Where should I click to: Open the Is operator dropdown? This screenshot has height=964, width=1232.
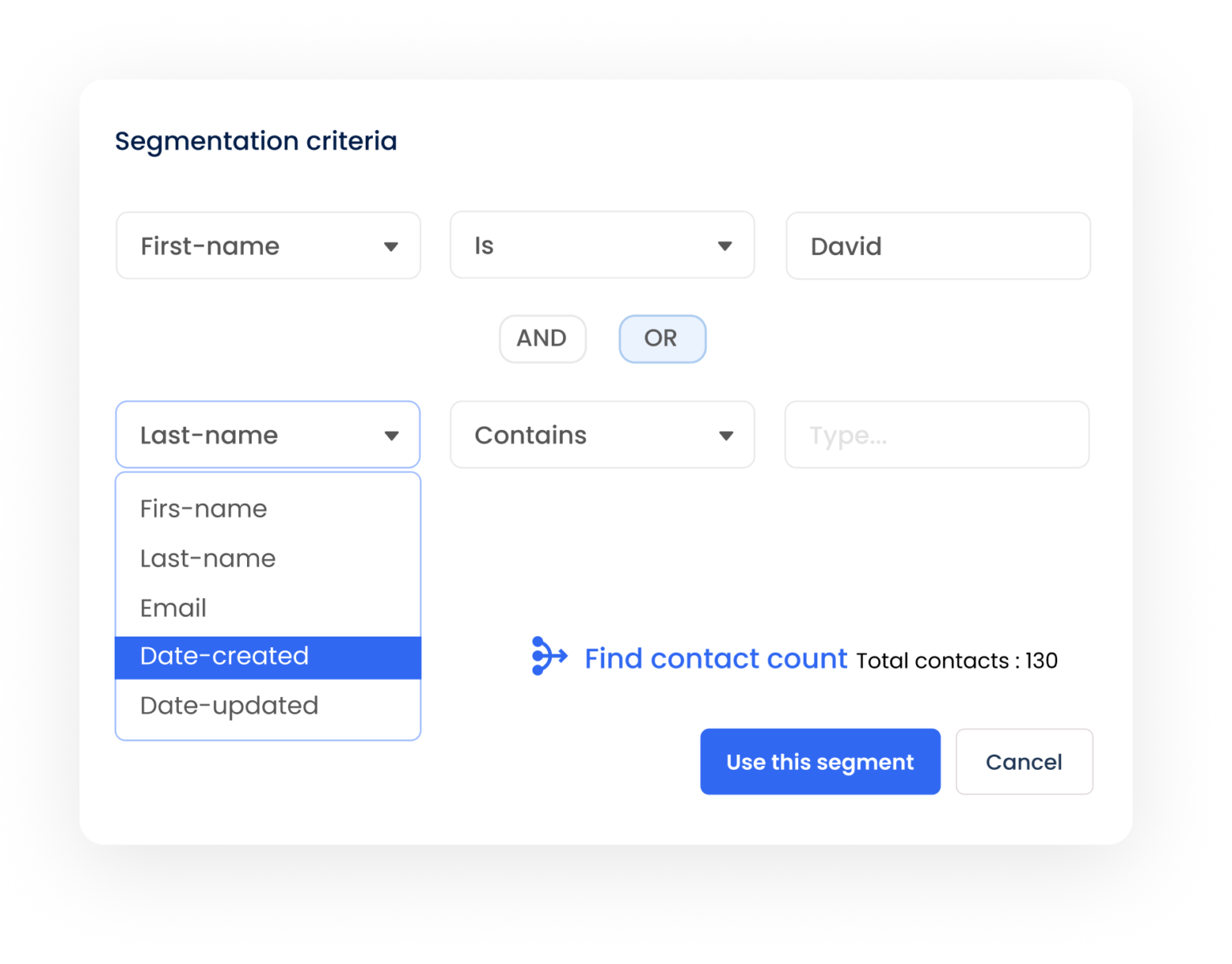coord(602,245)
